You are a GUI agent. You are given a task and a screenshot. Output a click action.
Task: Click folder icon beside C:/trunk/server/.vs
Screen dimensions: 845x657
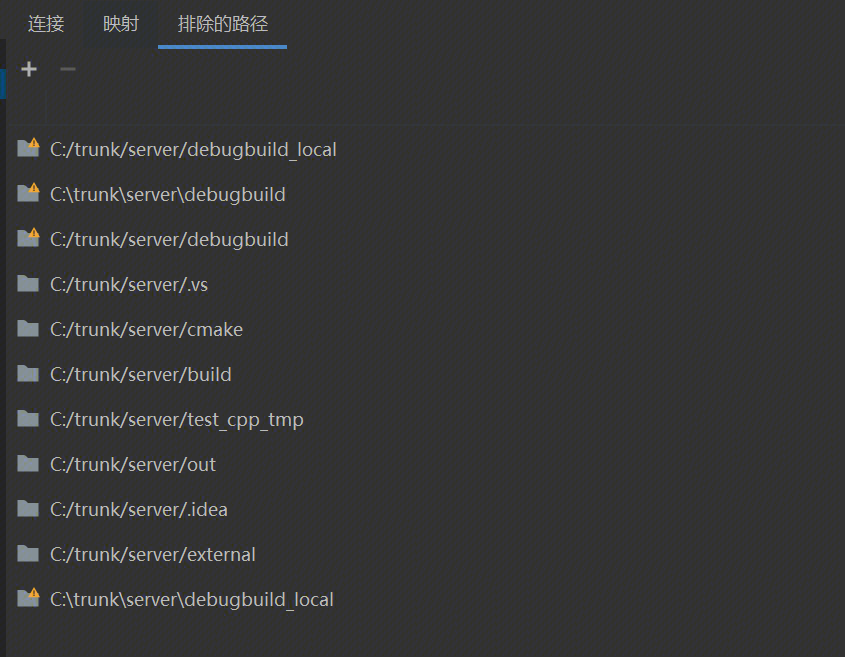(28, 284)
